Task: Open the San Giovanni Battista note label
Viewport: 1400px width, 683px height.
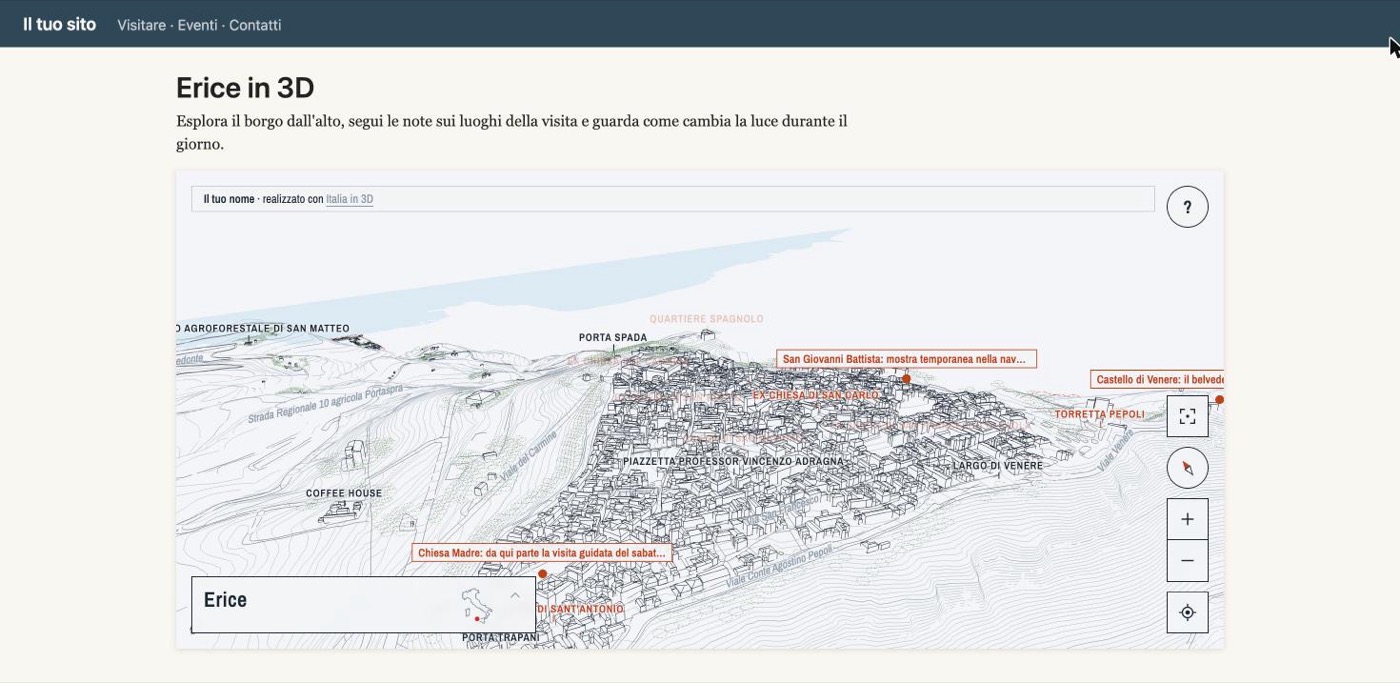Action: click(906, 359)
